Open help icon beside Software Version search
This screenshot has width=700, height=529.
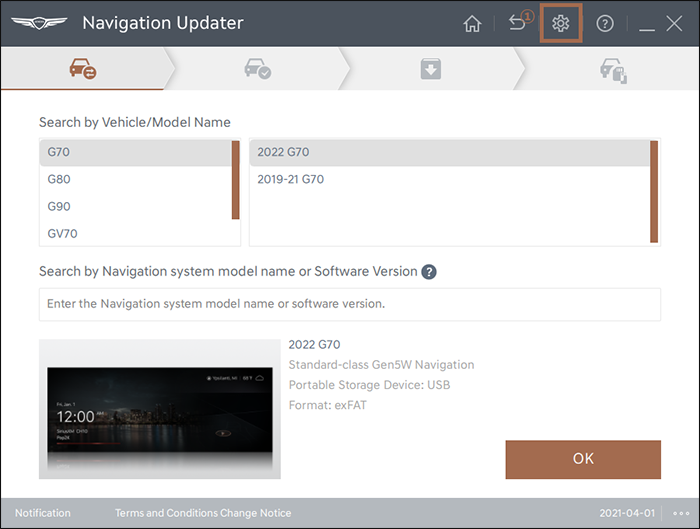click(429, 272)
